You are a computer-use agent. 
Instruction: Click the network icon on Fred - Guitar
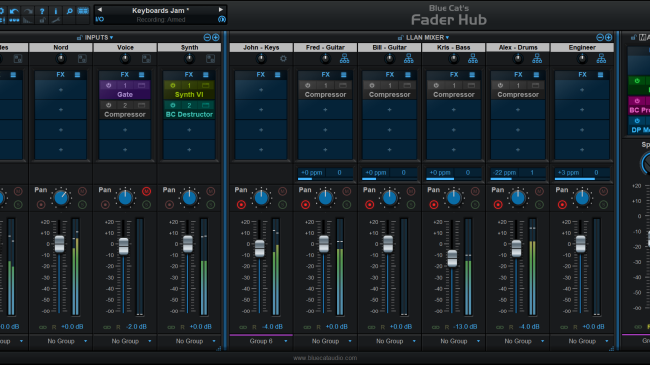coord(344,59)
